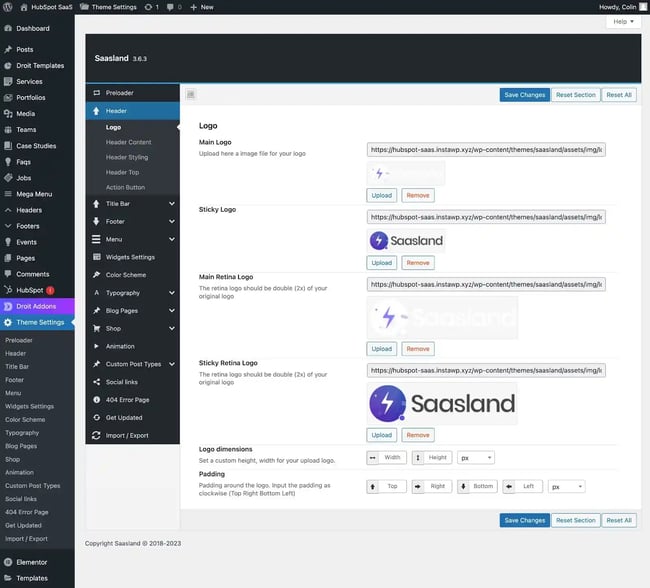Click the HubSpot sprocket icon in sidebar
This screenshot has height=588, width=650.
[8, 290]
